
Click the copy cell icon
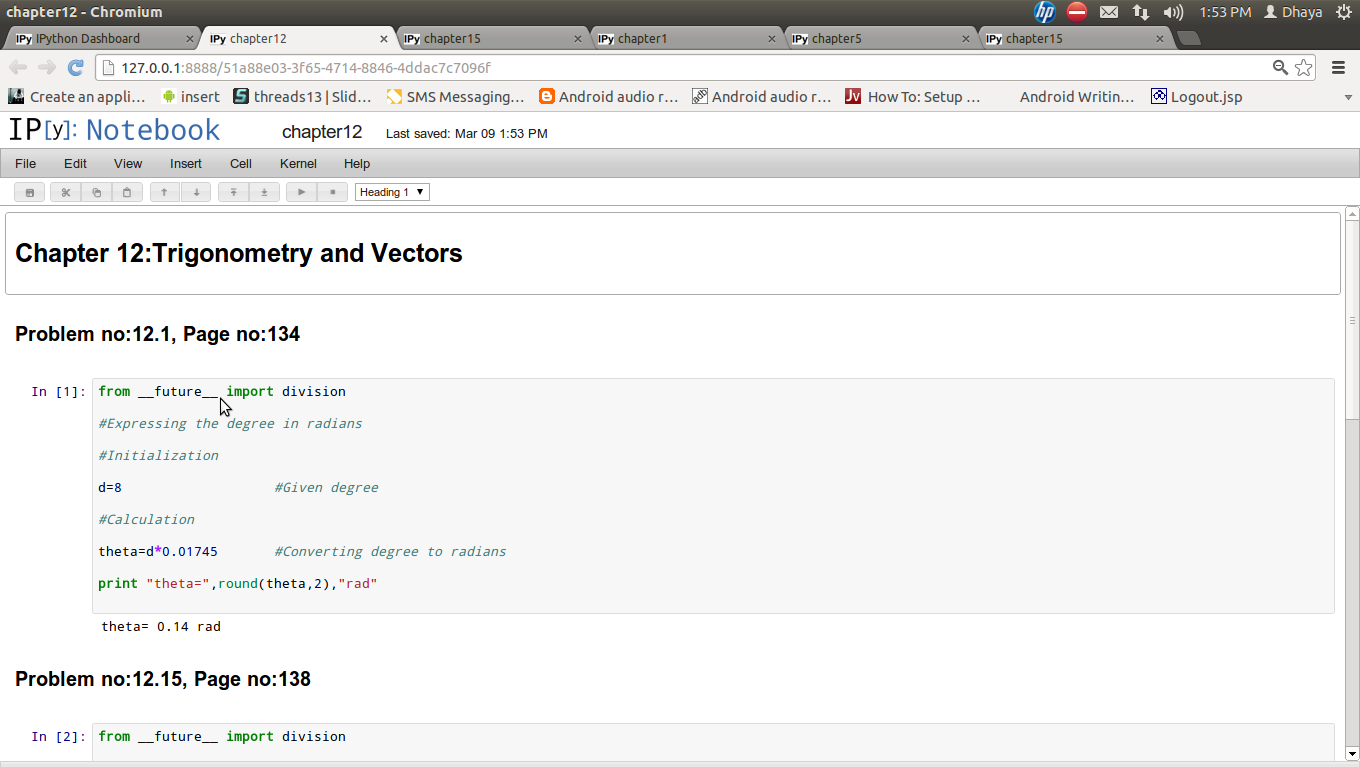(x=96, y=192)
